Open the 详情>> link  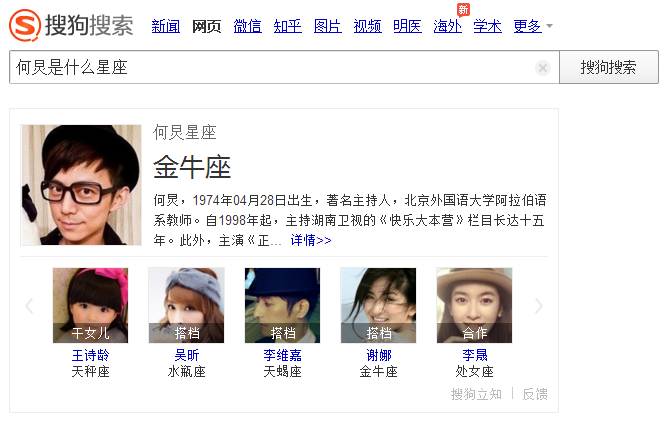tap(311, 240)
